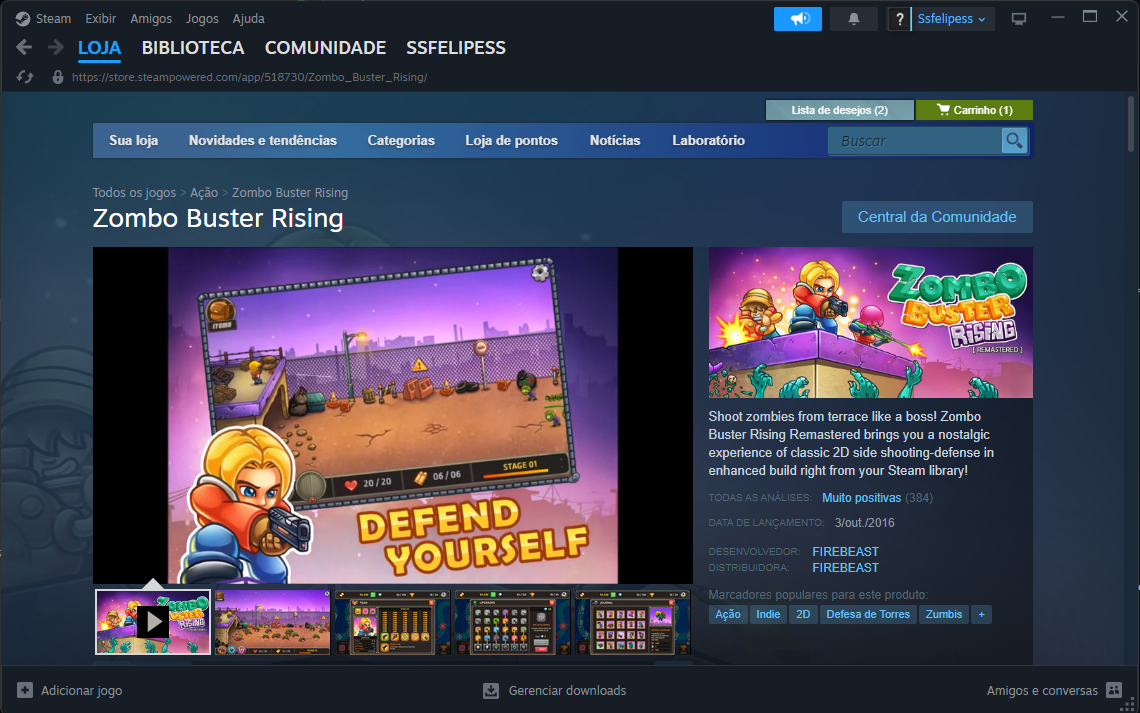
Task: Click the plus icon next to Adicionar jogo
Action: coord(25,690)
